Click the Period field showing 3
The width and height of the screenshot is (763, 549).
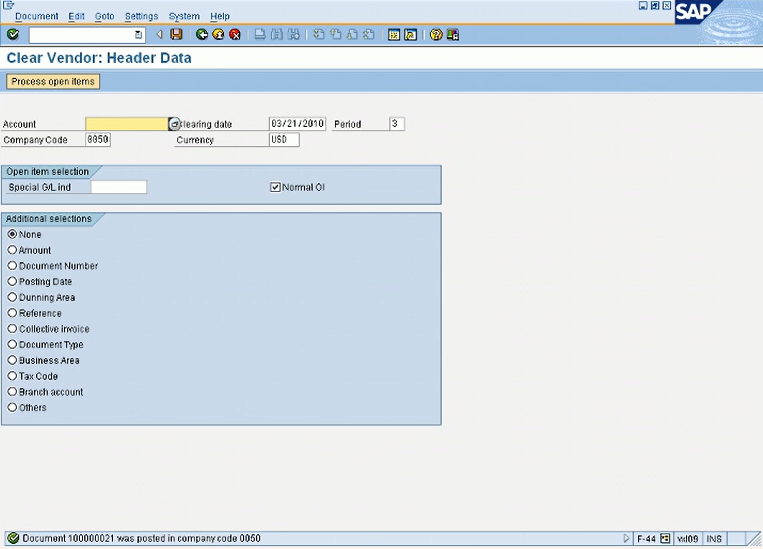[x=397, y=124]
